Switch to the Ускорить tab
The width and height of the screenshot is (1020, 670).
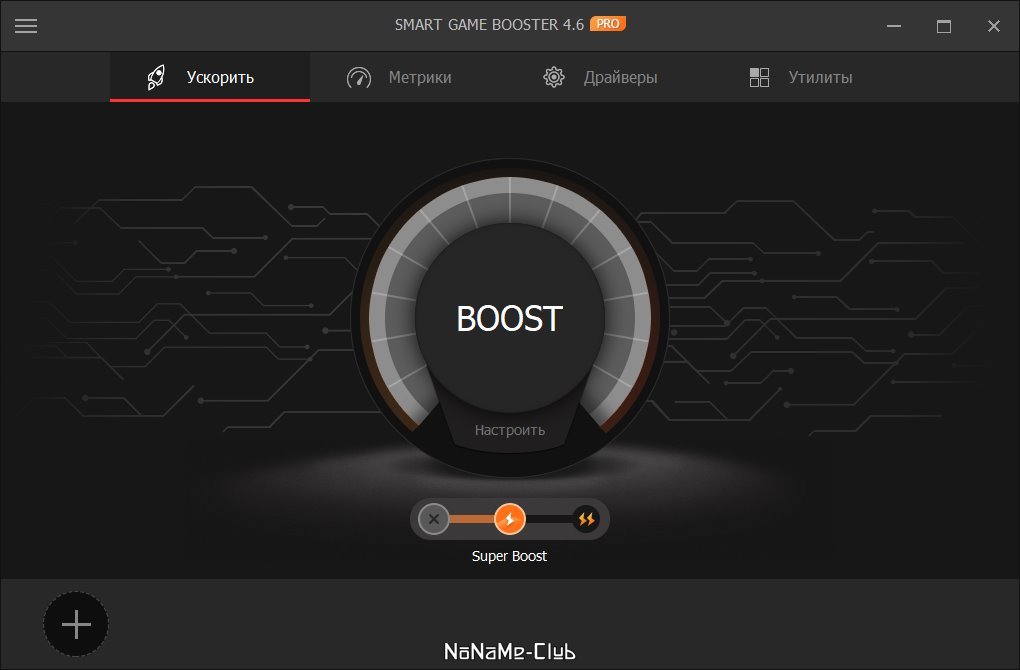pos(209,77)
